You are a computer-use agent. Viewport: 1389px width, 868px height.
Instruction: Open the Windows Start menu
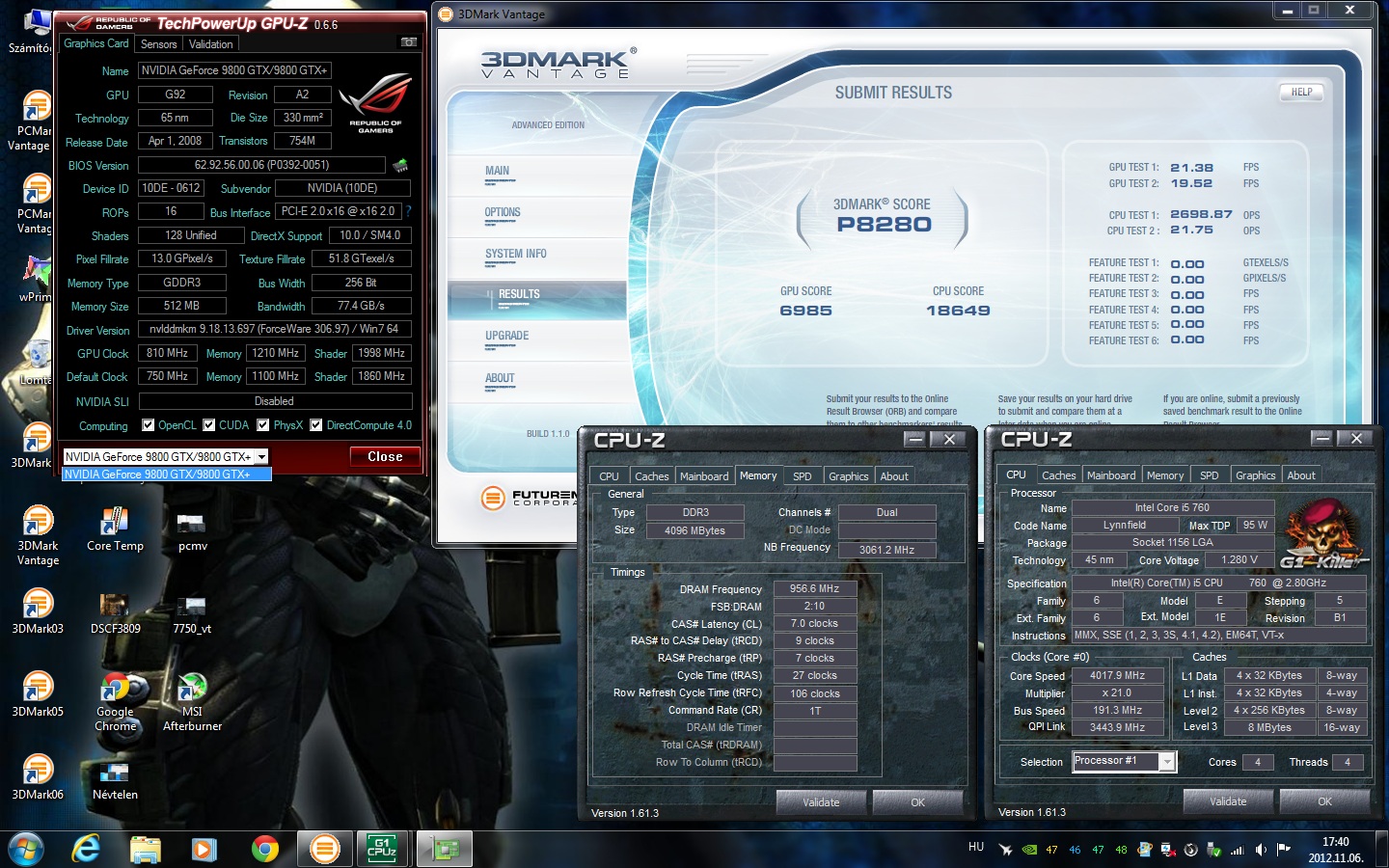click(x=25, y=849)
